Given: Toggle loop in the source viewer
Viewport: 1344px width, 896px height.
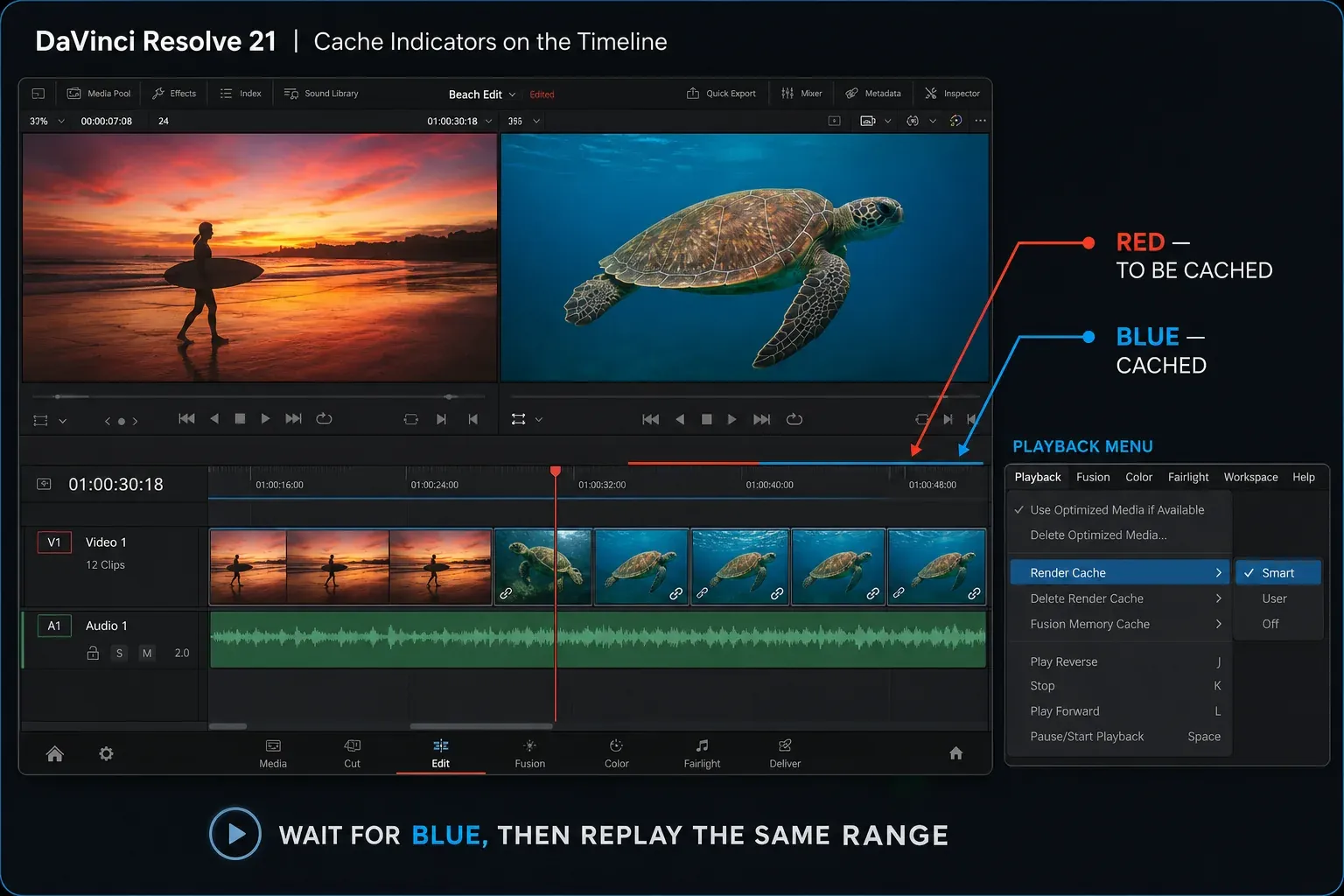Looking at the screenshot, I should [324, 419].
